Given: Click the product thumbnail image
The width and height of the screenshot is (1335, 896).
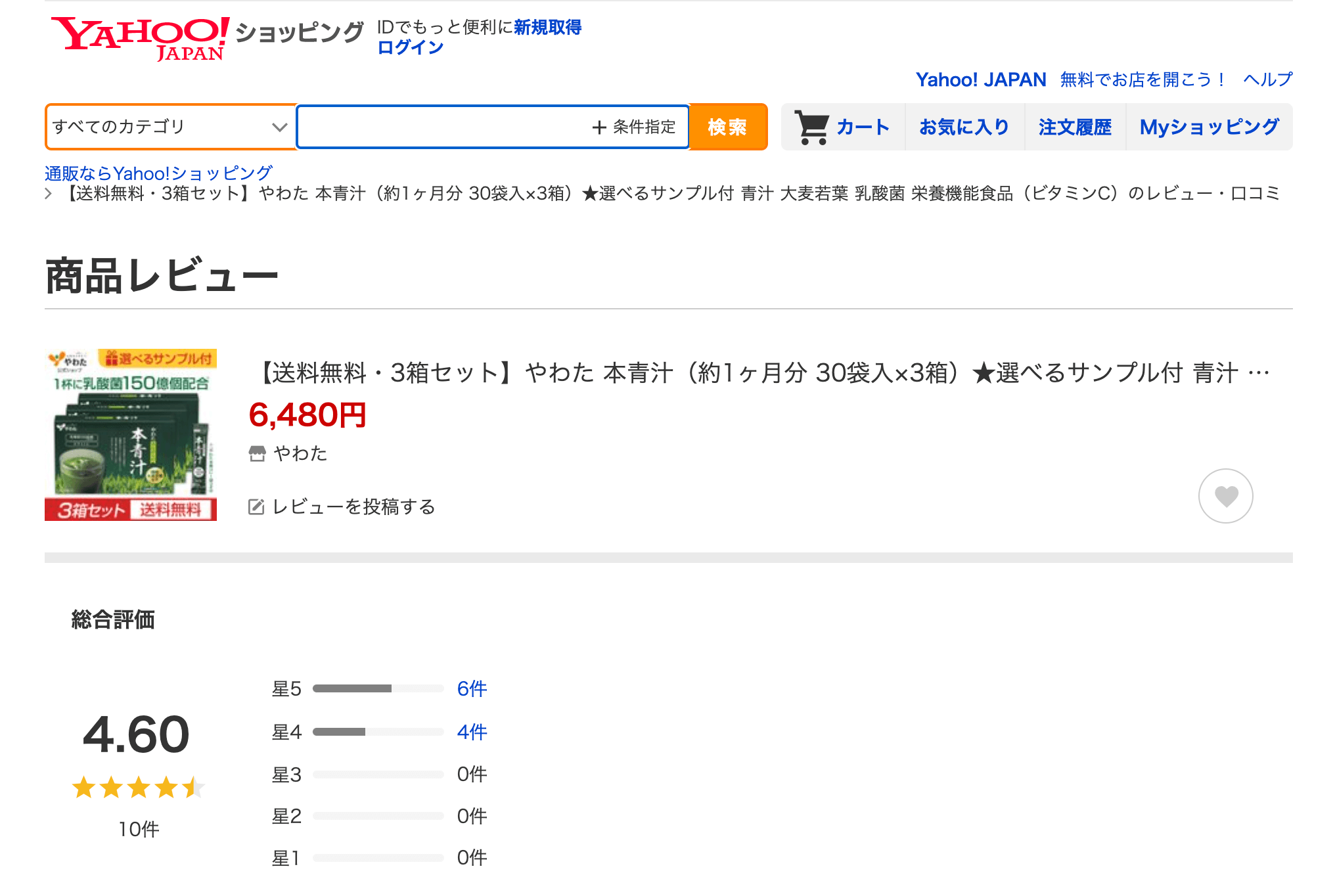Looking at the screenshot, I should [x=131, y=435].
